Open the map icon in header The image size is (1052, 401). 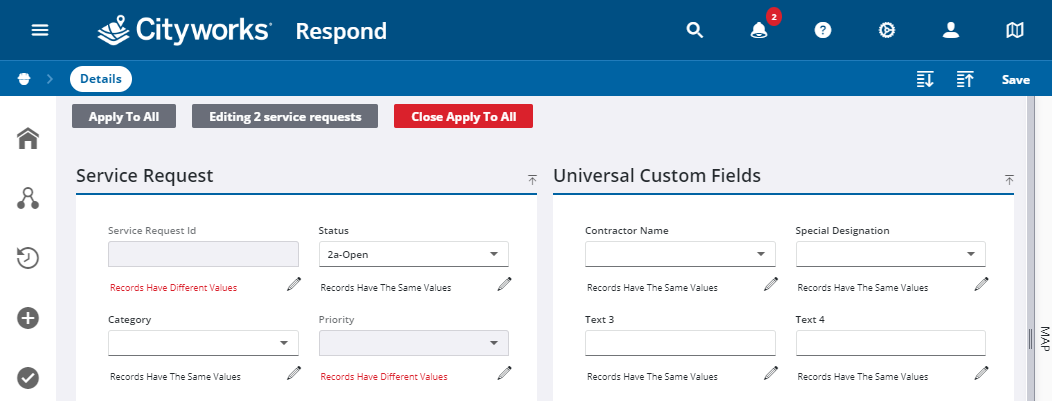(1015, 30)
